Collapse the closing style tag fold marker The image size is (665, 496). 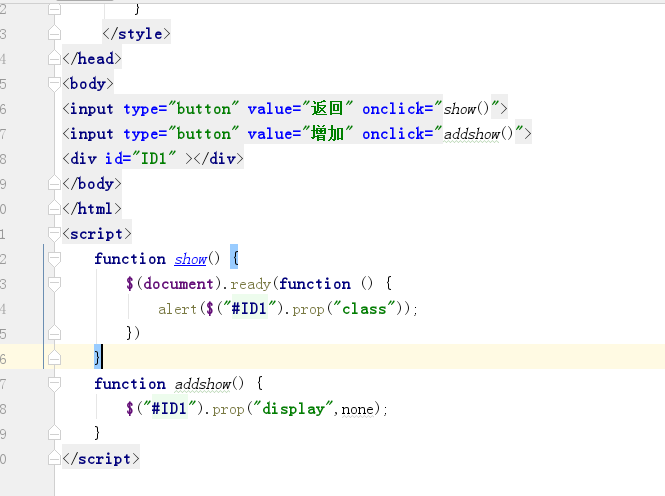tap(54, 33)
